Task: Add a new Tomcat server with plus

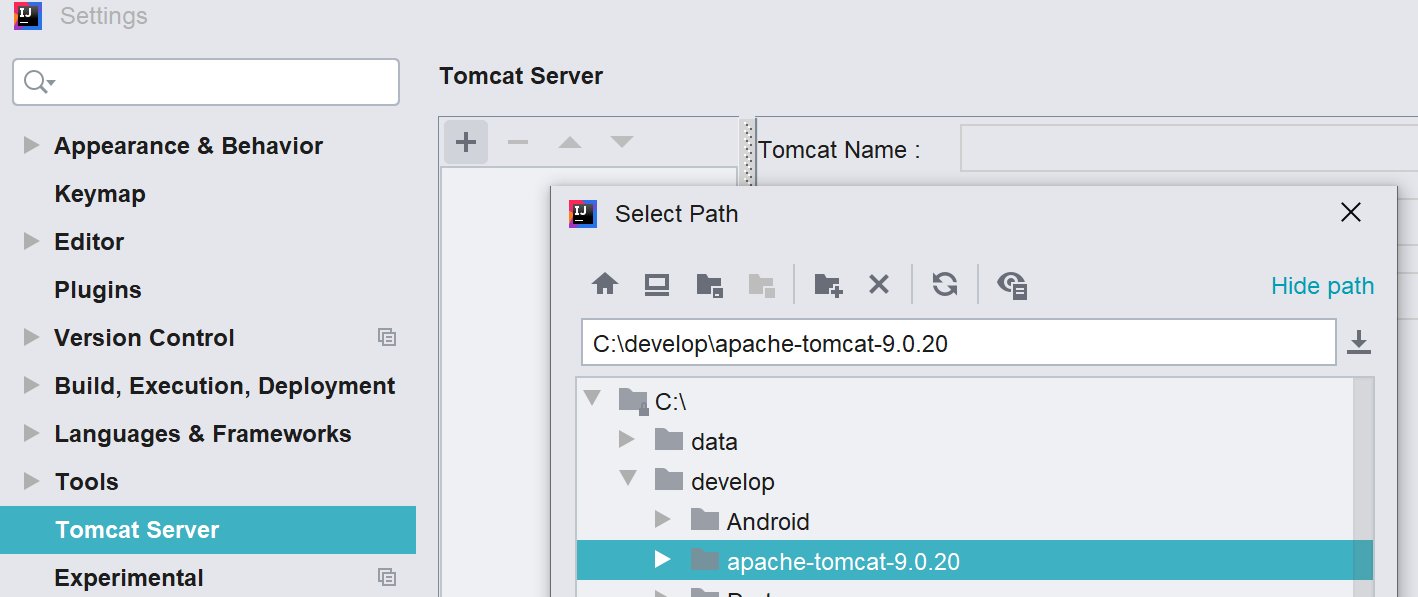Action: tap(466, 142)
